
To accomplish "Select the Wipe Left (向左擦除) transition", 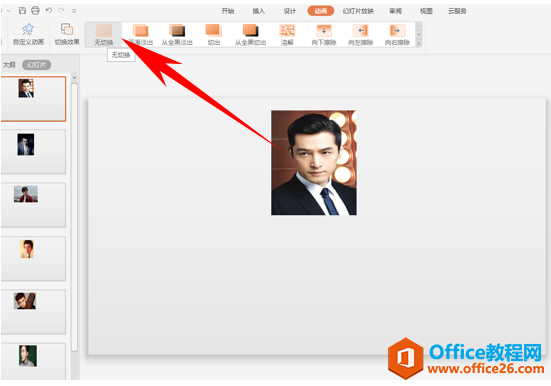I will point(361,35).
